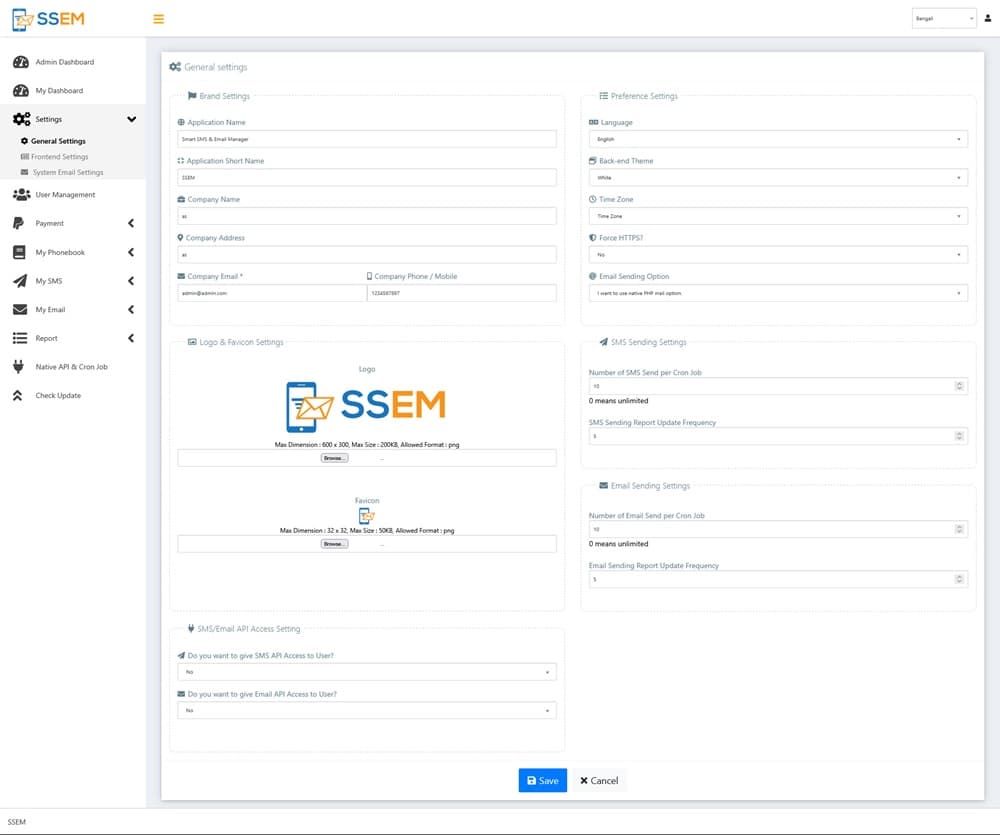
Task: Open the Force HTTPS dropdown
Action: pos(778,255)
